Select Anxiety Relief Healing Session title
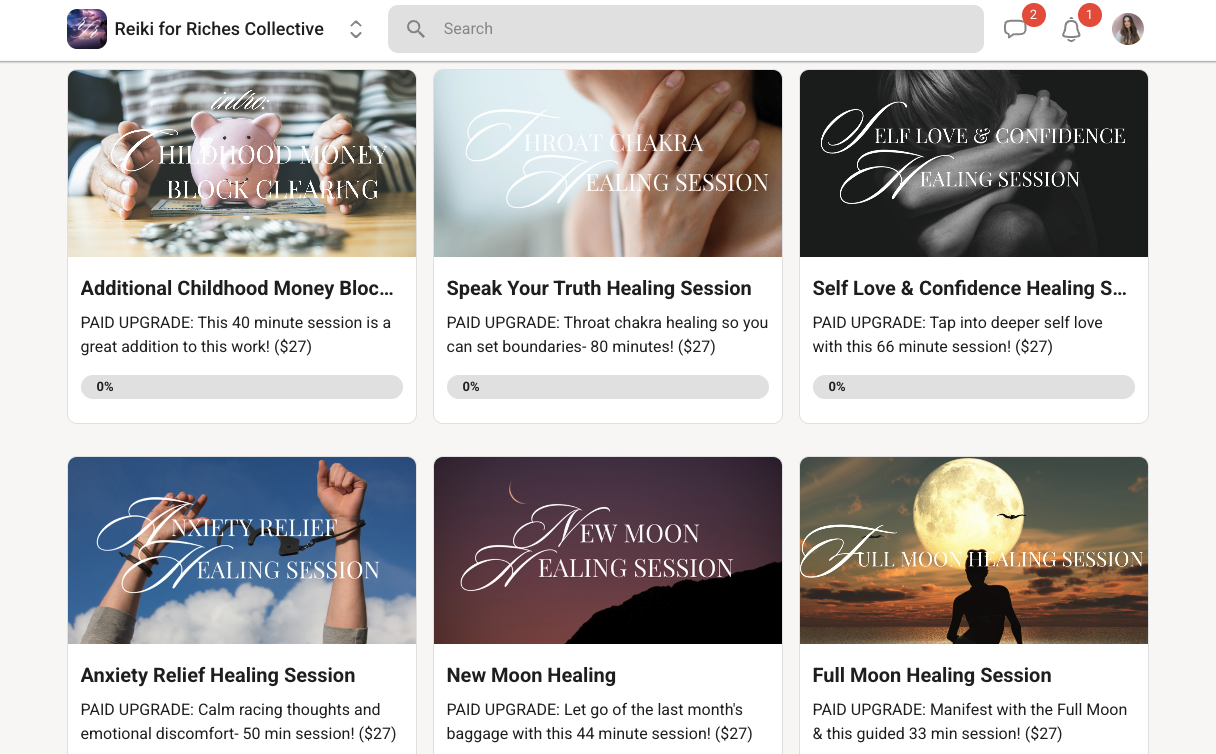This screenshot has height=754, width=1216. tap(218, 675)
